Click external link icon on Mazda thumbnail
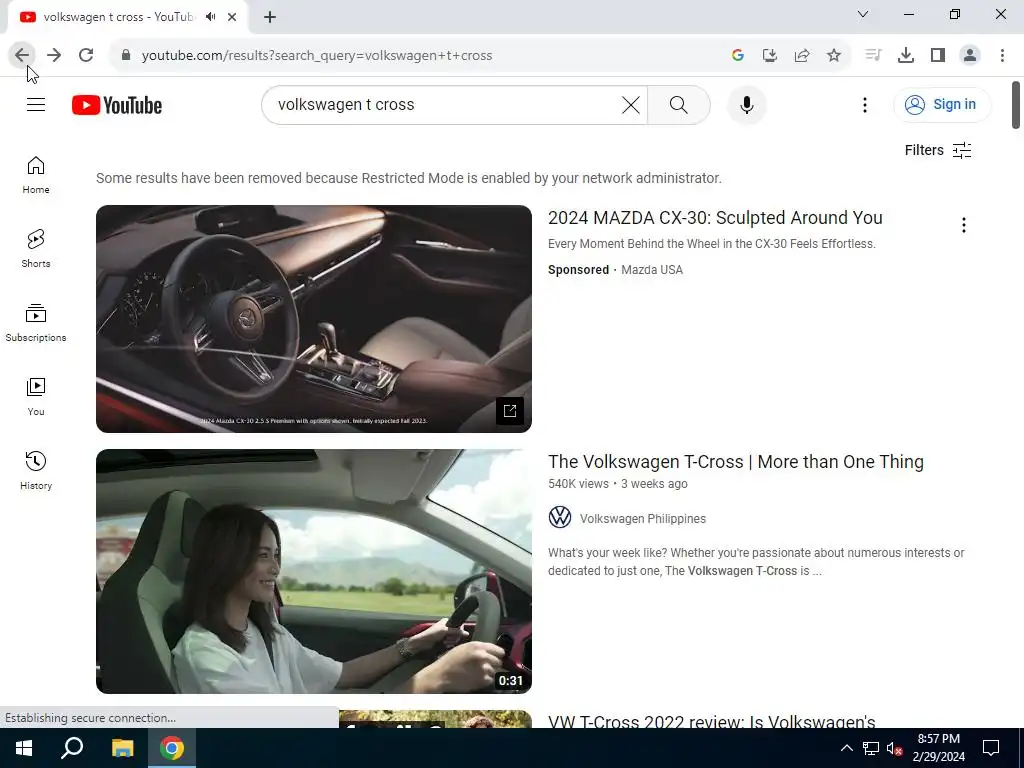Viewport: 1024px width, 768px height. 510,411
